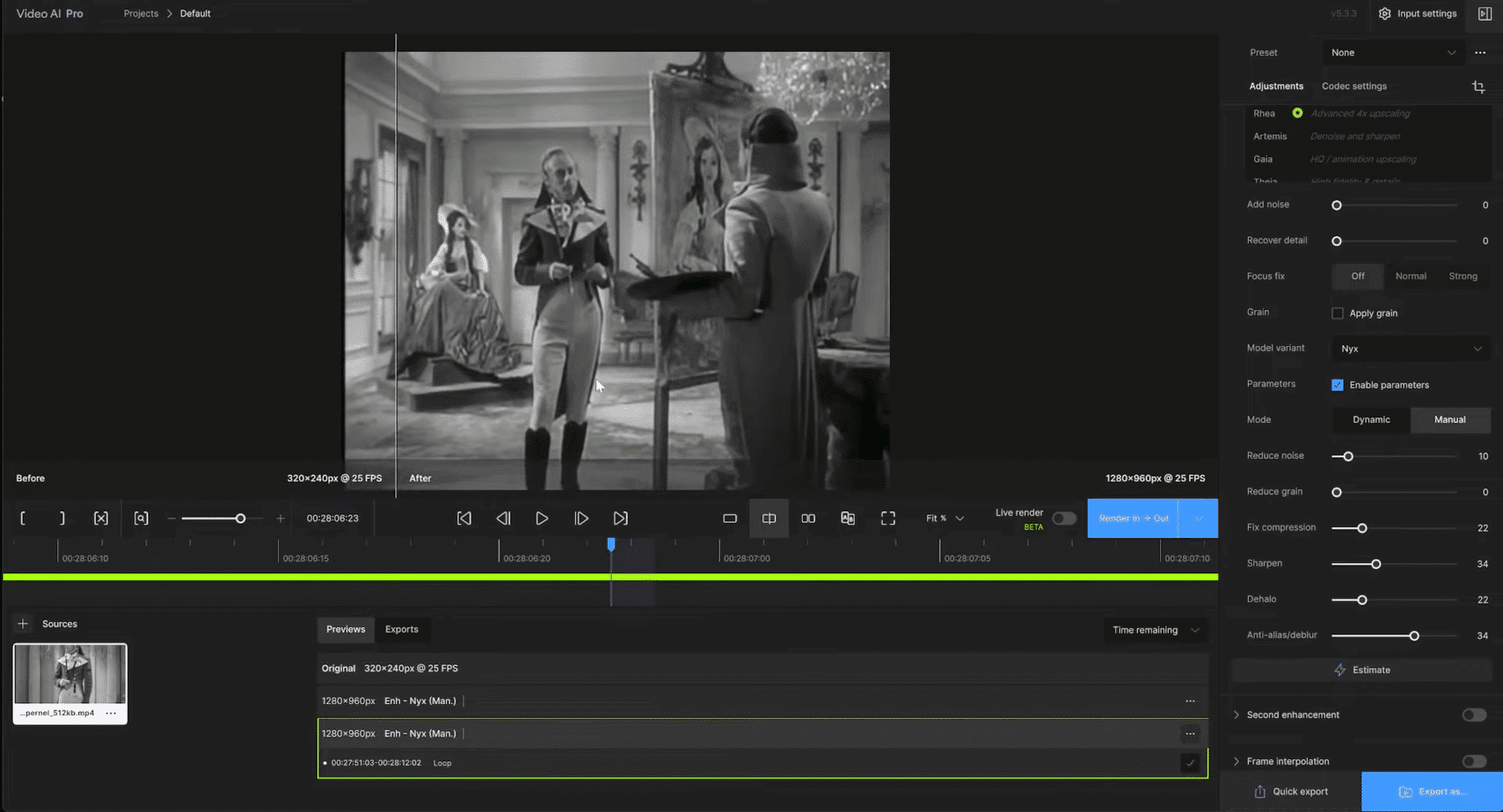The image size is (1503, 812).
Task: Click the Estimate button
Action: click(x=1362, y=670)
